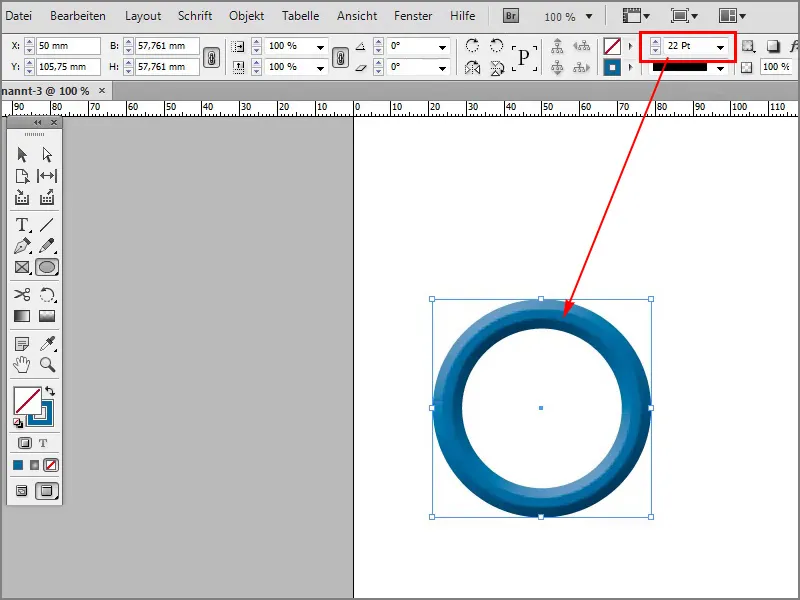Image resolution: width=800 pixels, height=600 pixels.
Task: Toggle constrain proportions for scaling percentages
Action: [340, 57]
